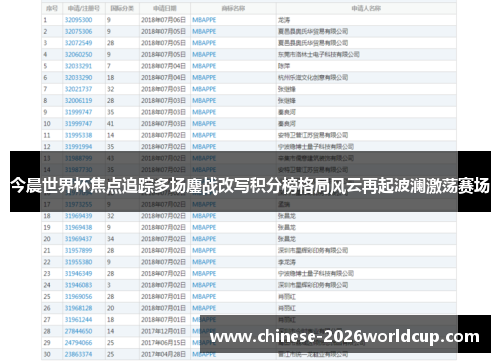Click MBAPPE trademark link in row 7
Screen dimensions: 500x362
click(204, 89)
